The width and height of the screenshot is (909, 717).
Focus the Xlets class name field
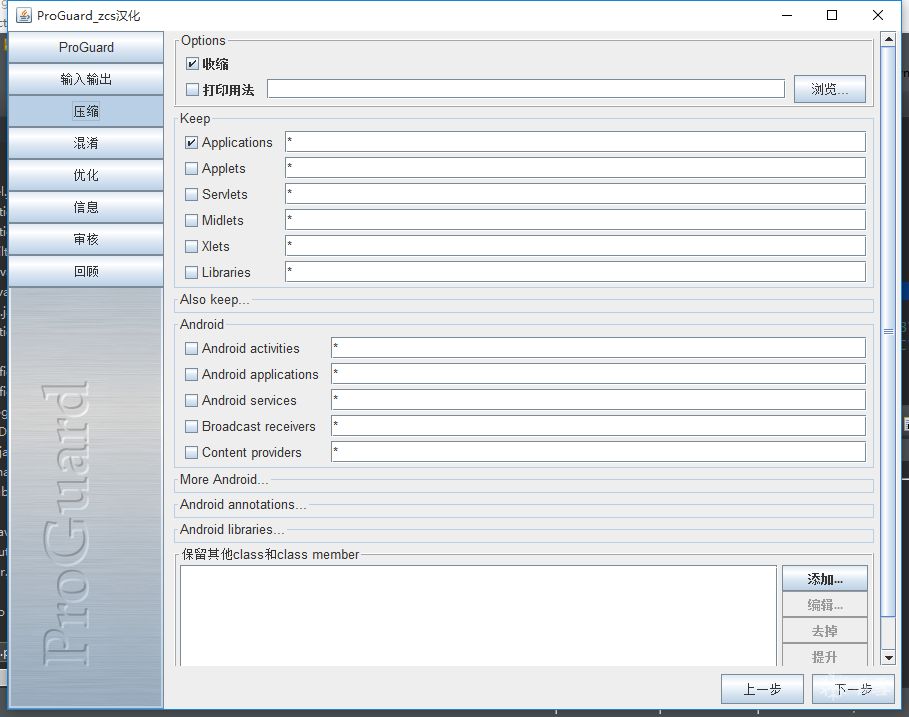click(576, 246)
